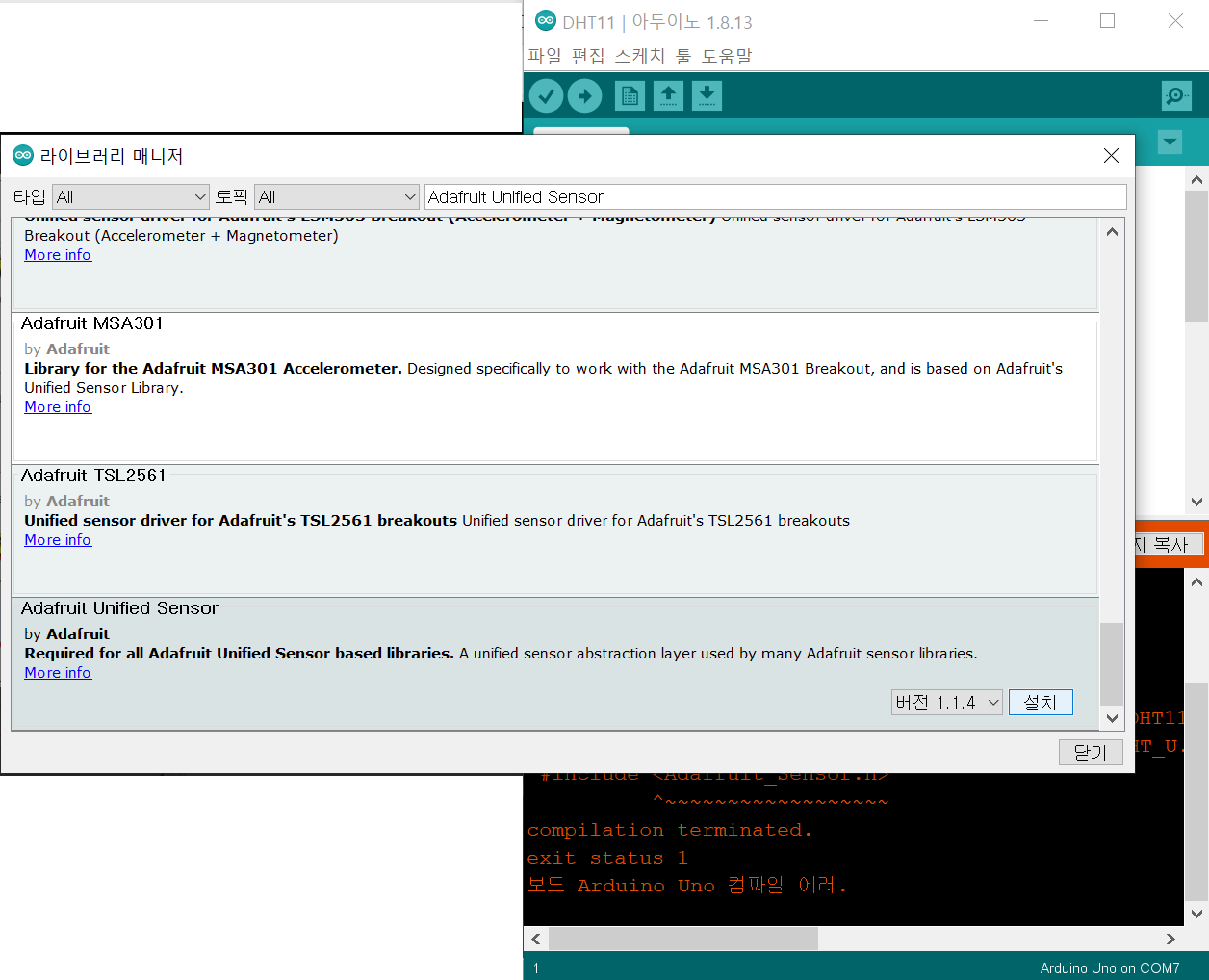Screen dimensions: 1209x980
Task: Save the sketch with the down-arrow icon
Action: (x=707, y=96)
